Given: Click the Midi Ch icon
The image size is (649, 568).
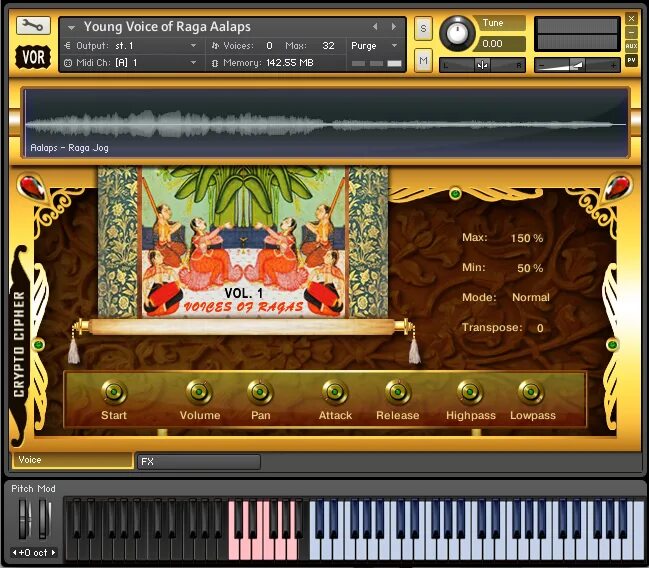Looking at the screenshot, I should coord(68,63).
